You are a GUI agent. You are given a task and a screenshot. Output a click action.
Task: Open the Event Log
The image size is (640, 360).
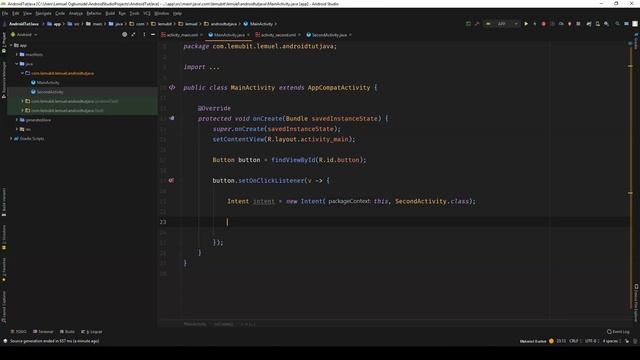[x=618, y=331]
